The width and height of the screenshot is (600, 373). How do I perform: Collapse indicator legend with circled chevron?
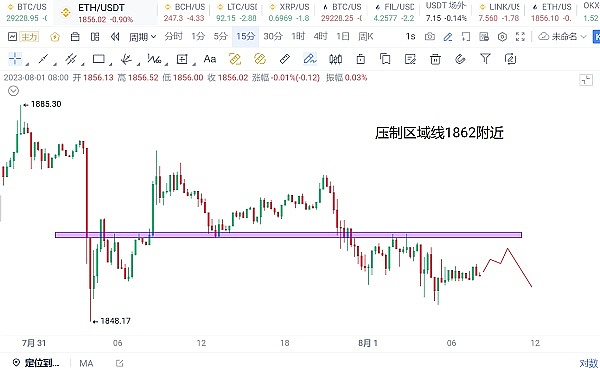pyautogui.click(x=13, y=91)
